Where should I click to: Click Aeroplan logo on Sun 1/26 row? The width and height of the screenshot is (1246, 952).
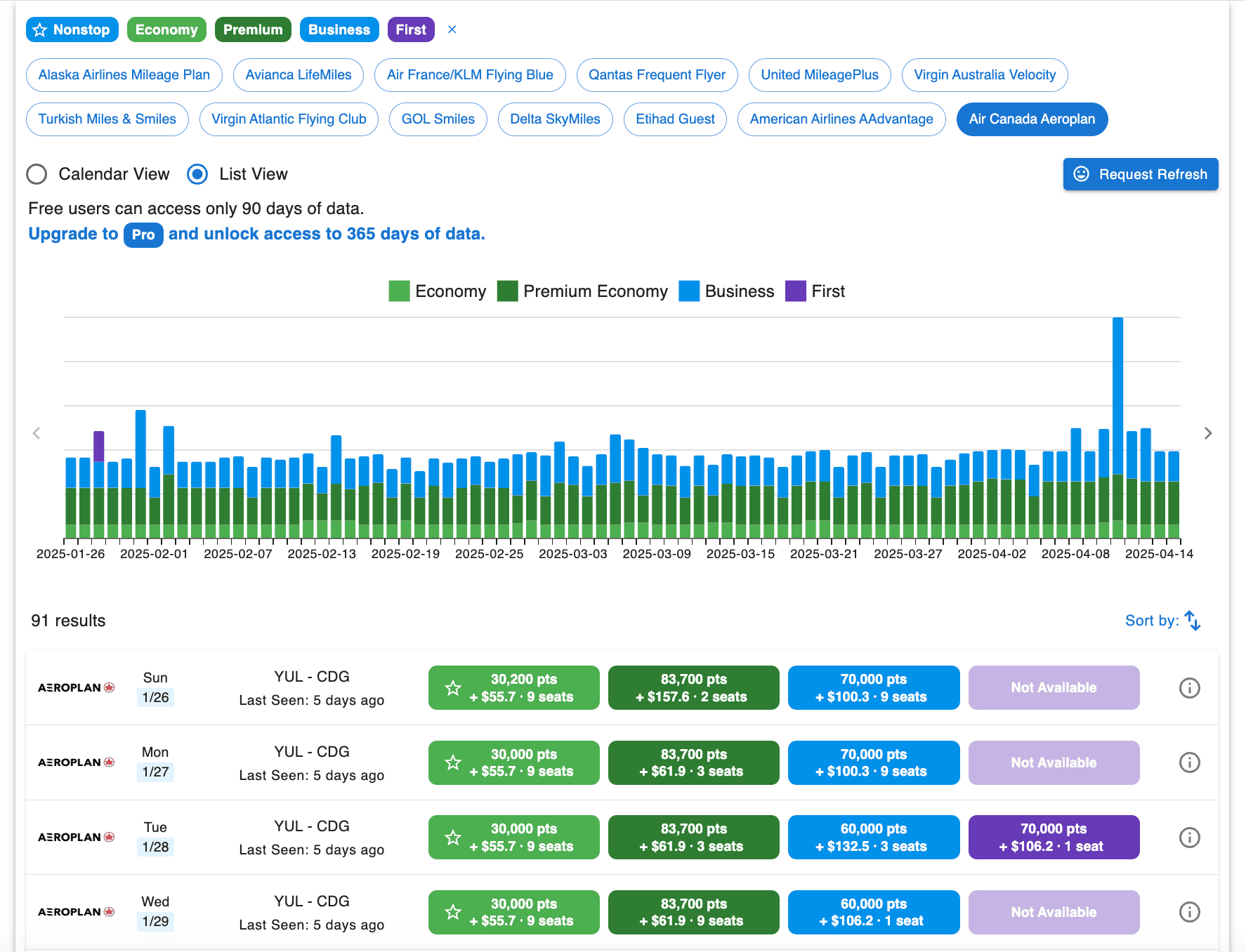pos(76,688)
